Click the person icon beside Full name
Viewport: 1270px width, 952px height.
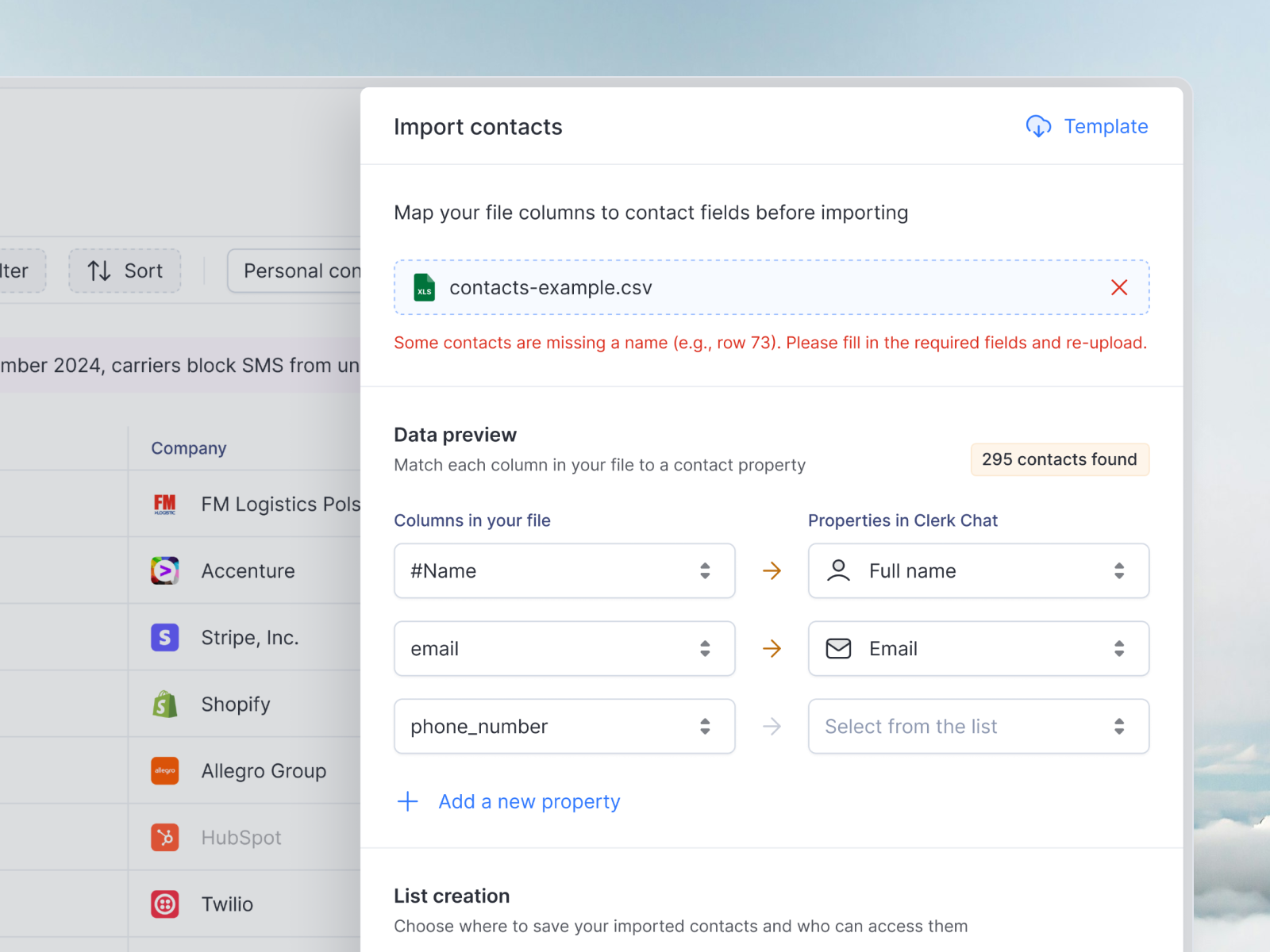[838, 570]
